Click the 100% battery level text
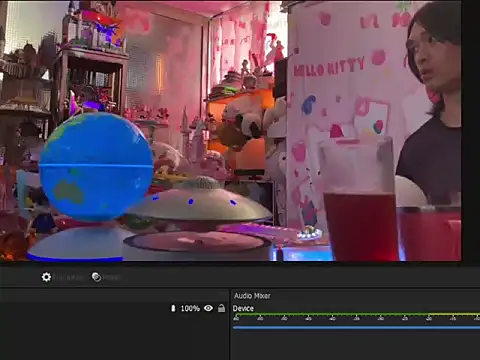The image size is (480, 360). 190,308
